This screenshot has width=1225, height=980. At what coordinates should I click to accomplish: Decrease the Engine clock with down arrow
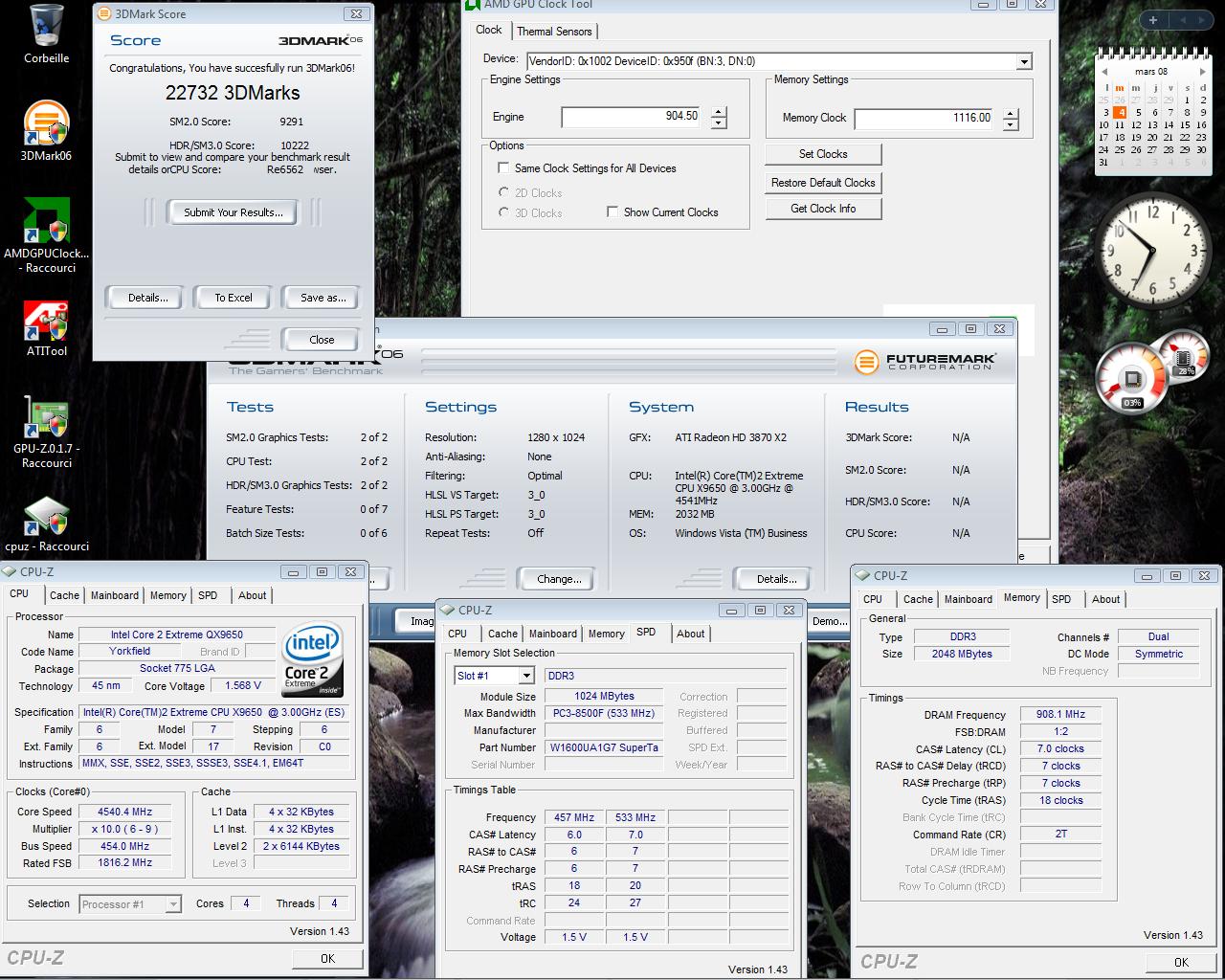pyautogui.click(x=719, y=123)
